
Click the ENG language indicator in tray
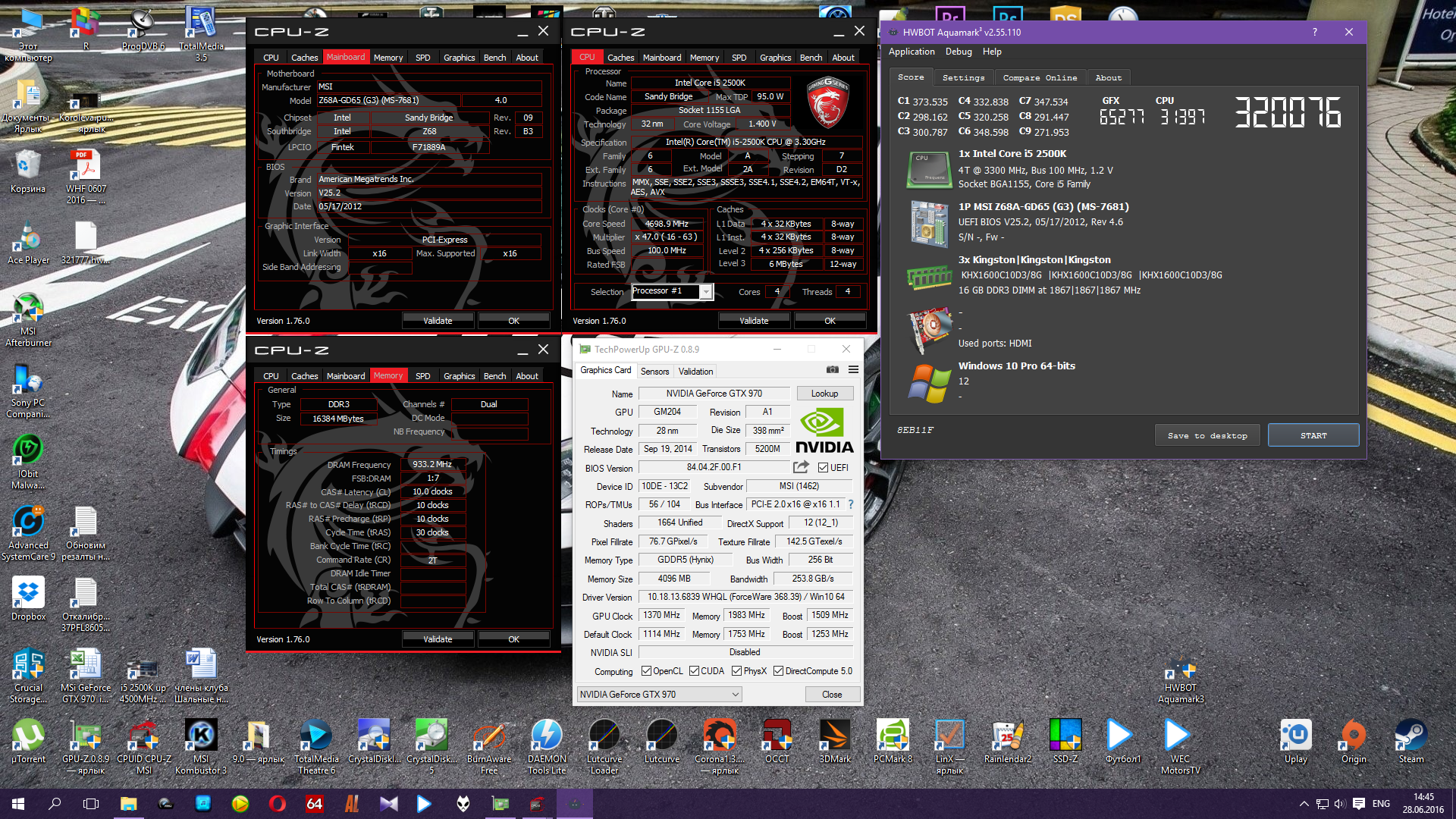click(1381, 804)
